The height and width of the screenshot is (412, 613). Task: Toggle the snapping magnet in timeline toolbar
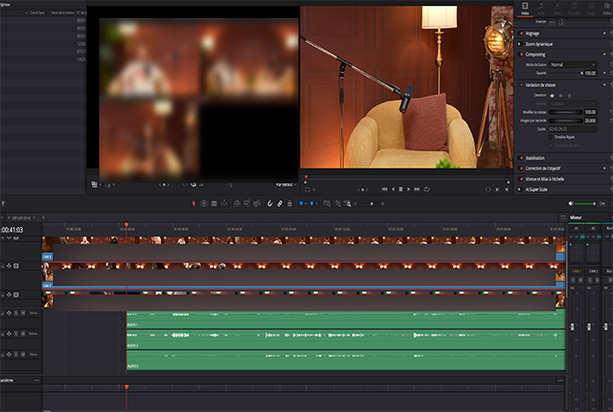pos(269,203)
